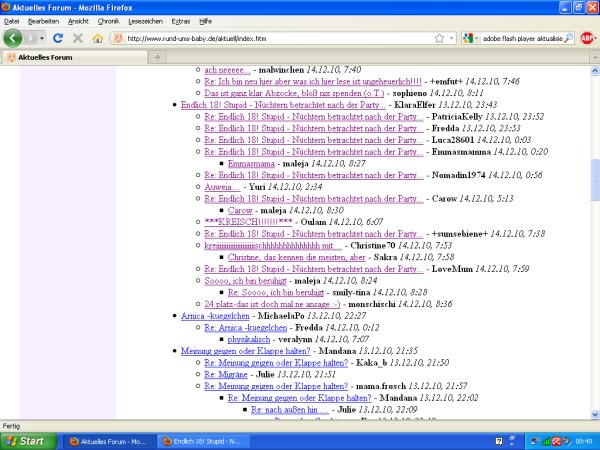The image size is (600, 450).
Task: Open the reply link by PatriciaKelly
Action: [x=314, y=117]
